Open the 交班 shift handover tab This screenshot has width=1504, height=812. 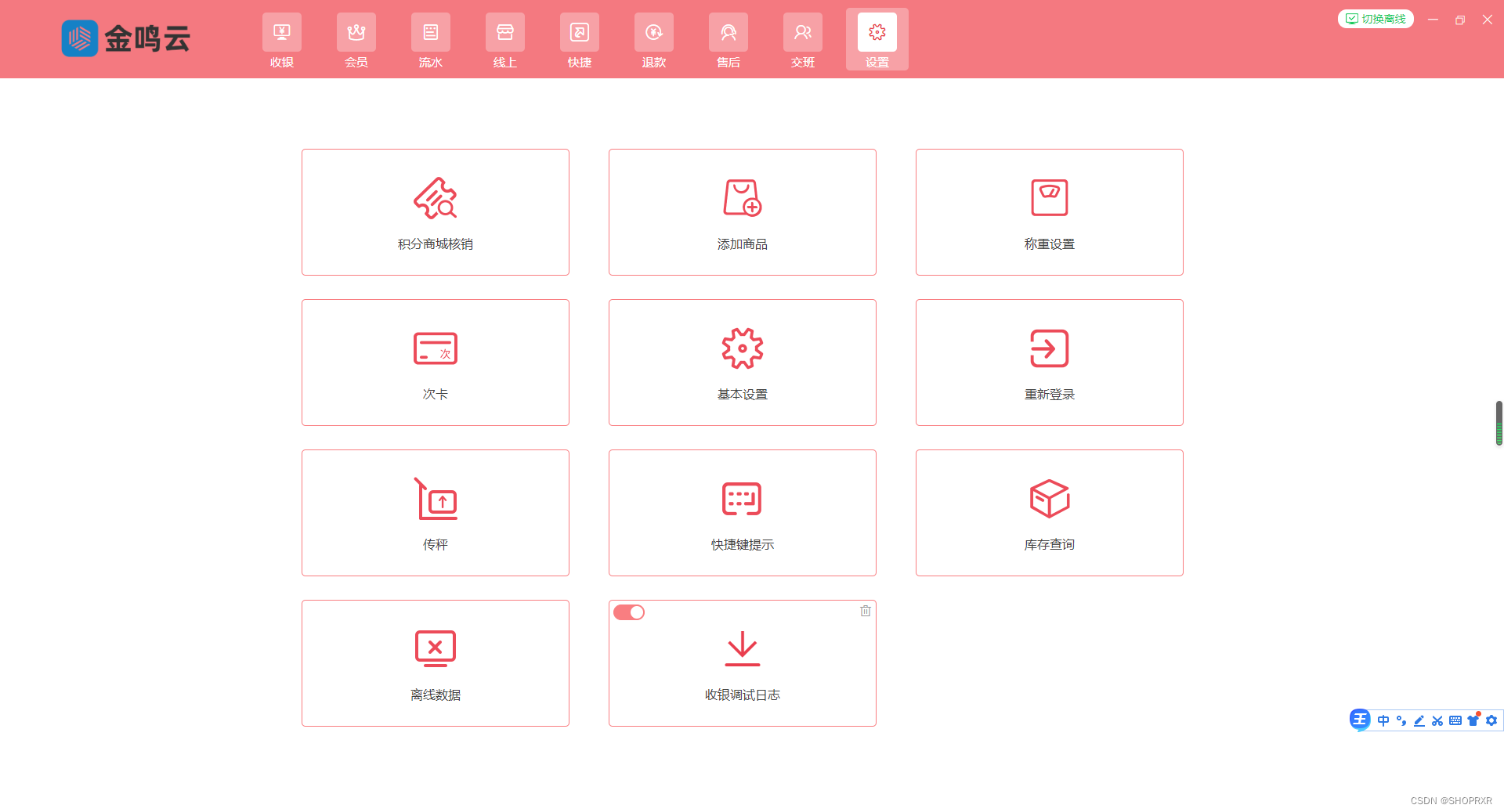[x=802, y=40]
